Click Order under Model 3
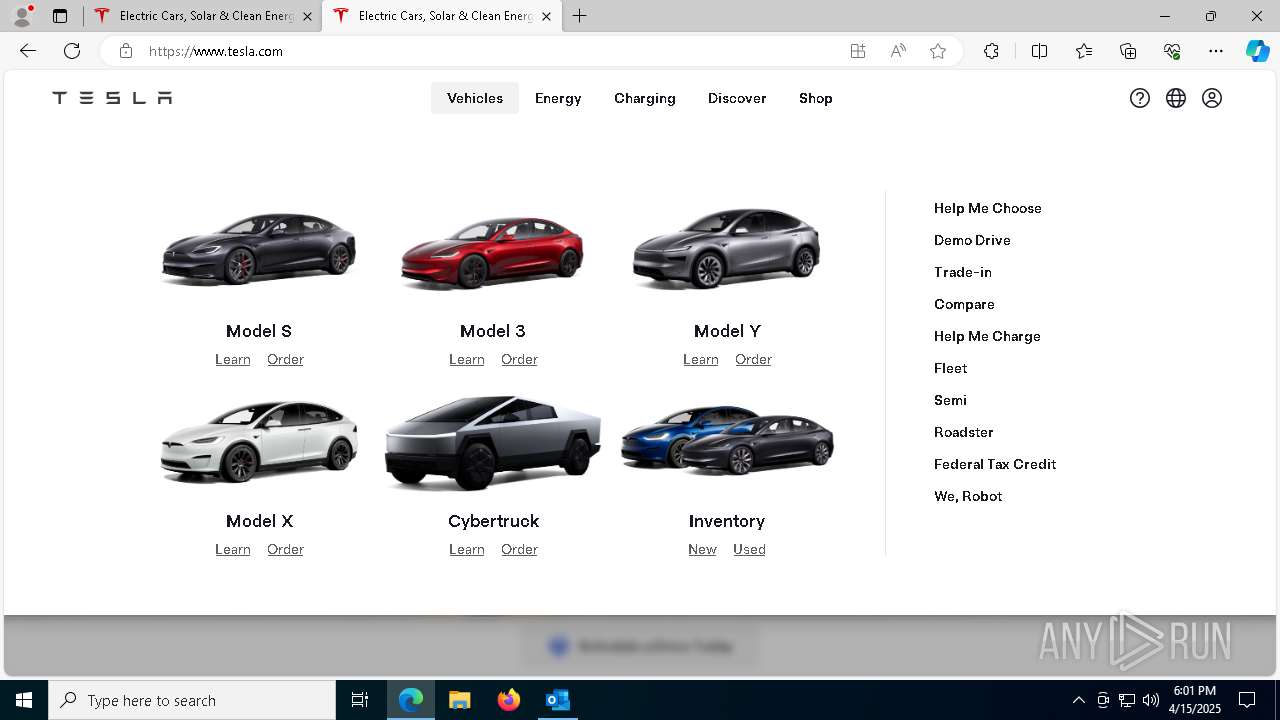Image resolution: width=1280 pixels, height=720 pixels. click(519, 359)
